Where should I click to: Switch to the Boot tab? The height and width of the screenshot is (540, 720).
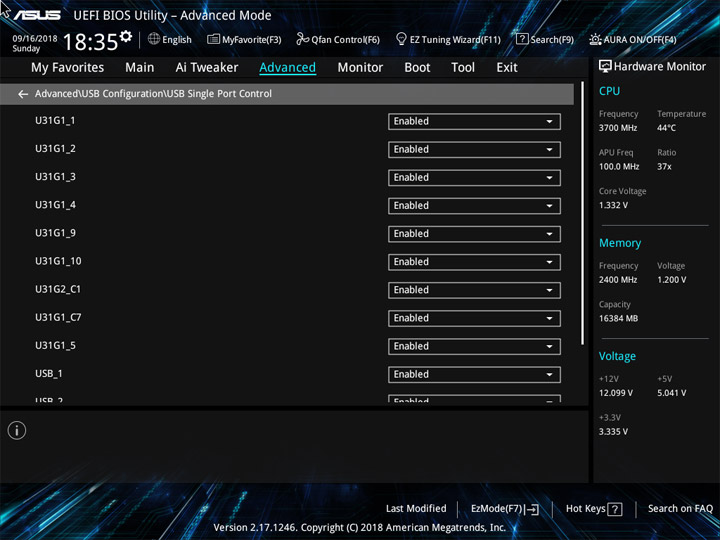click(x=417, y=68)
